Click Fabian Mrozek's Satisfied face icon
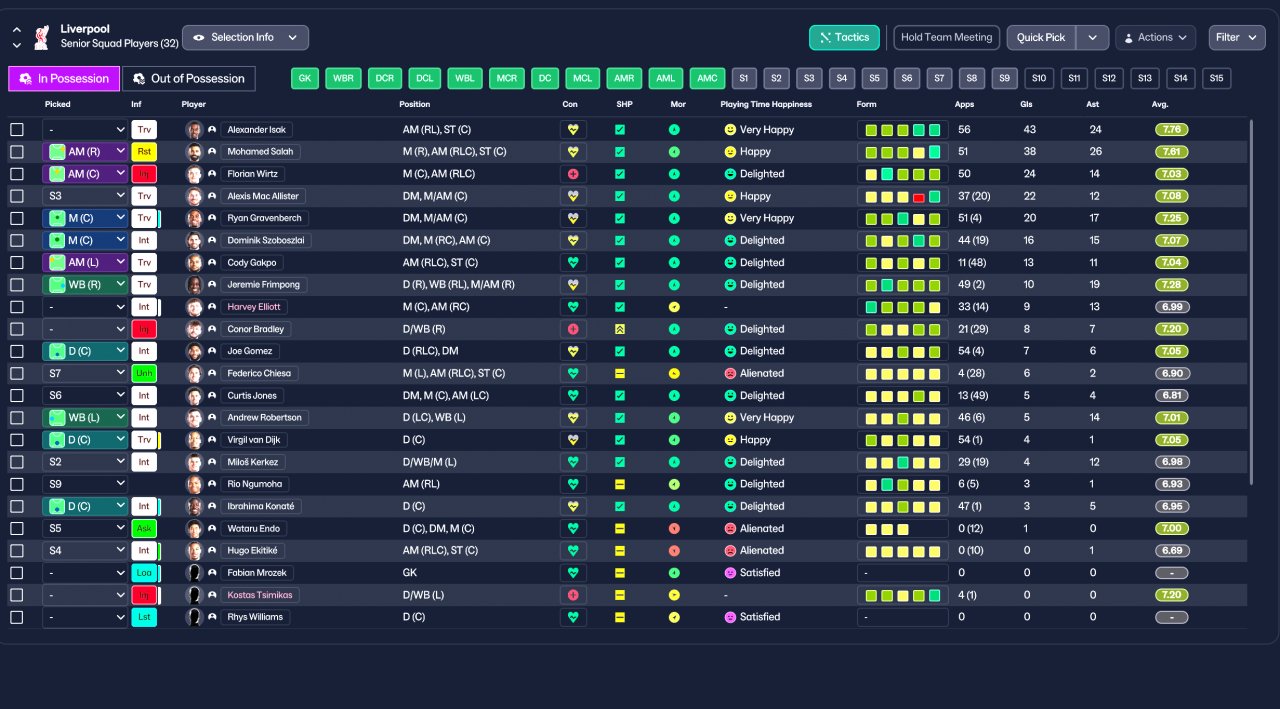This screenshot has width=1280, height=709. pyautogui.click(x=730, y=573)
